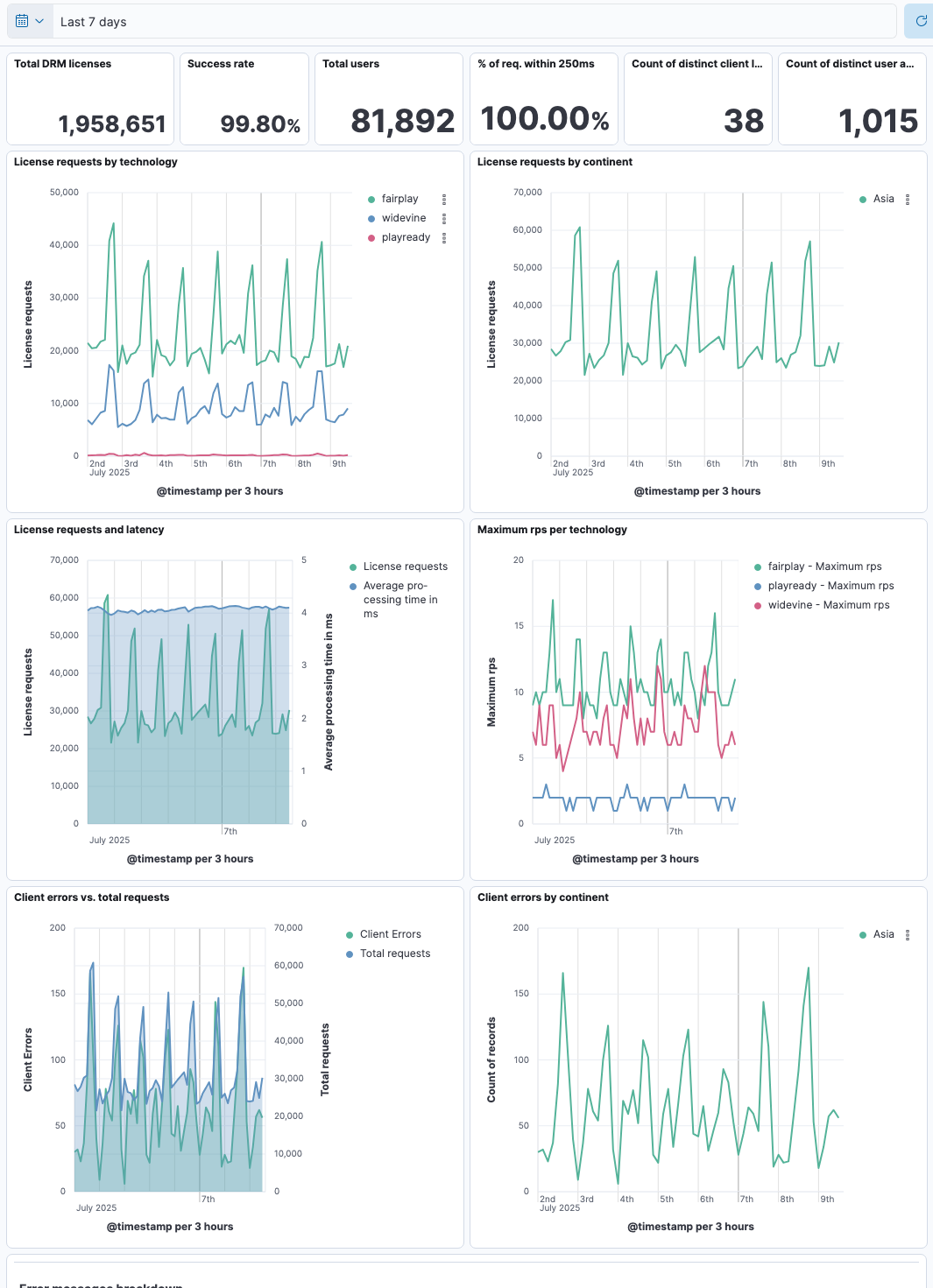Screen dimensions: 933x1288
Task: Select 'fairplay - Maximum rps' legend entry
Action: click(x=824, y=567)
